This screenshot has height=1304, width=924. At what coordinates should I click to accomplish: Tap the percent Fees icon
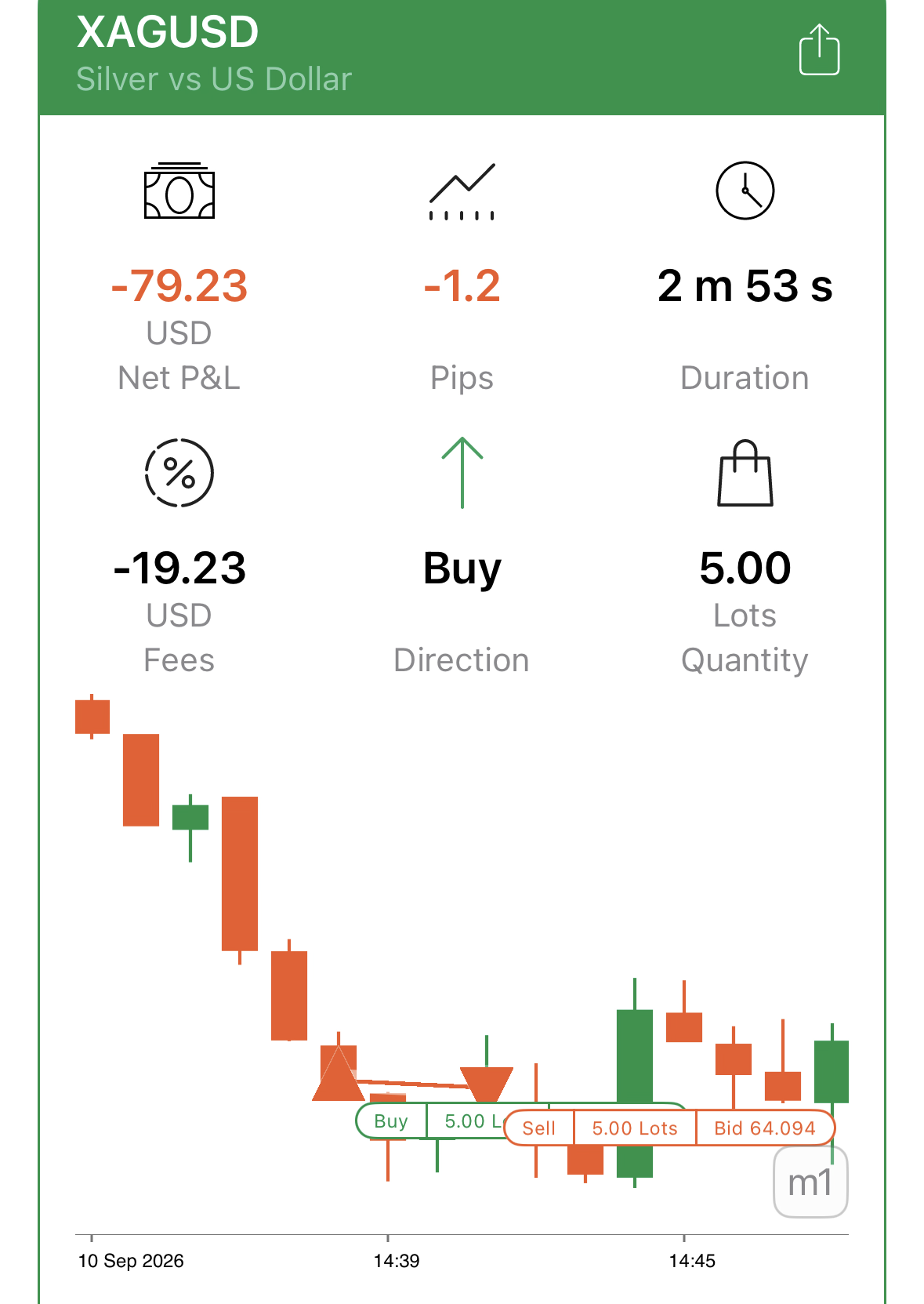(x=179, y=473)
